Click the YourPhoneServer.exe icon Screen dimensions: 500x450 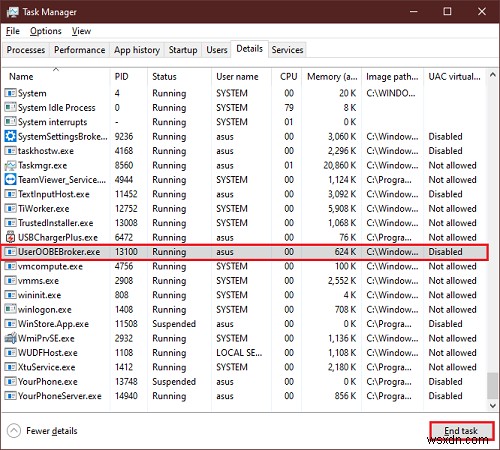coord(10,396)
